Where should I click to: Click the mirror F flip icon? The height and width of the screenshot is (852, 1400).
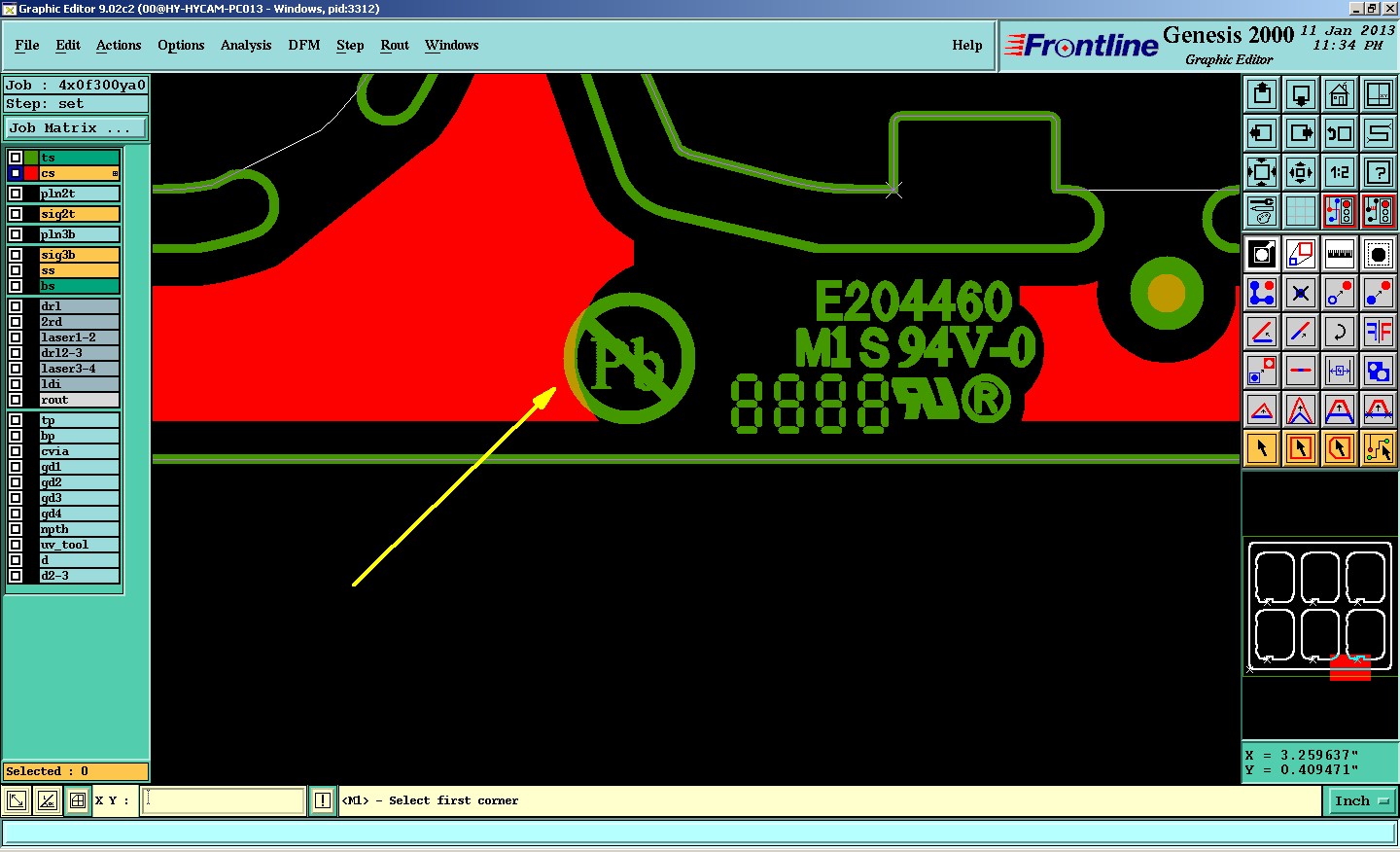[x=1379, y=332]
